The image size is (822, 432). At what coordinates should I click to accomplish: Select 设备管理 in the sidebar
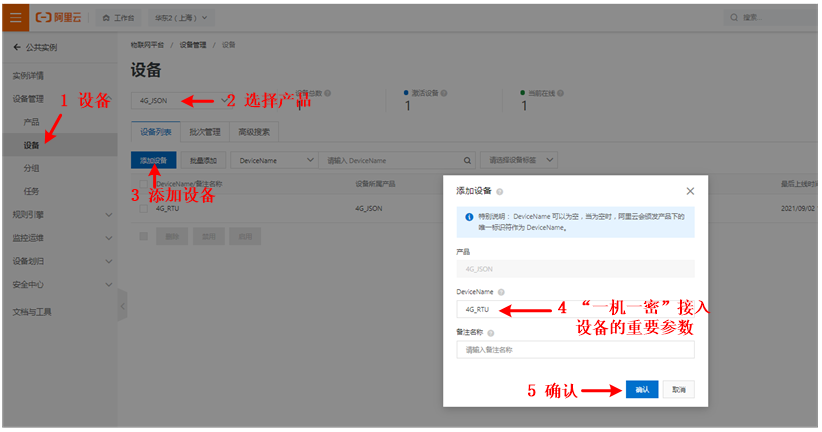tap(28, 99)
